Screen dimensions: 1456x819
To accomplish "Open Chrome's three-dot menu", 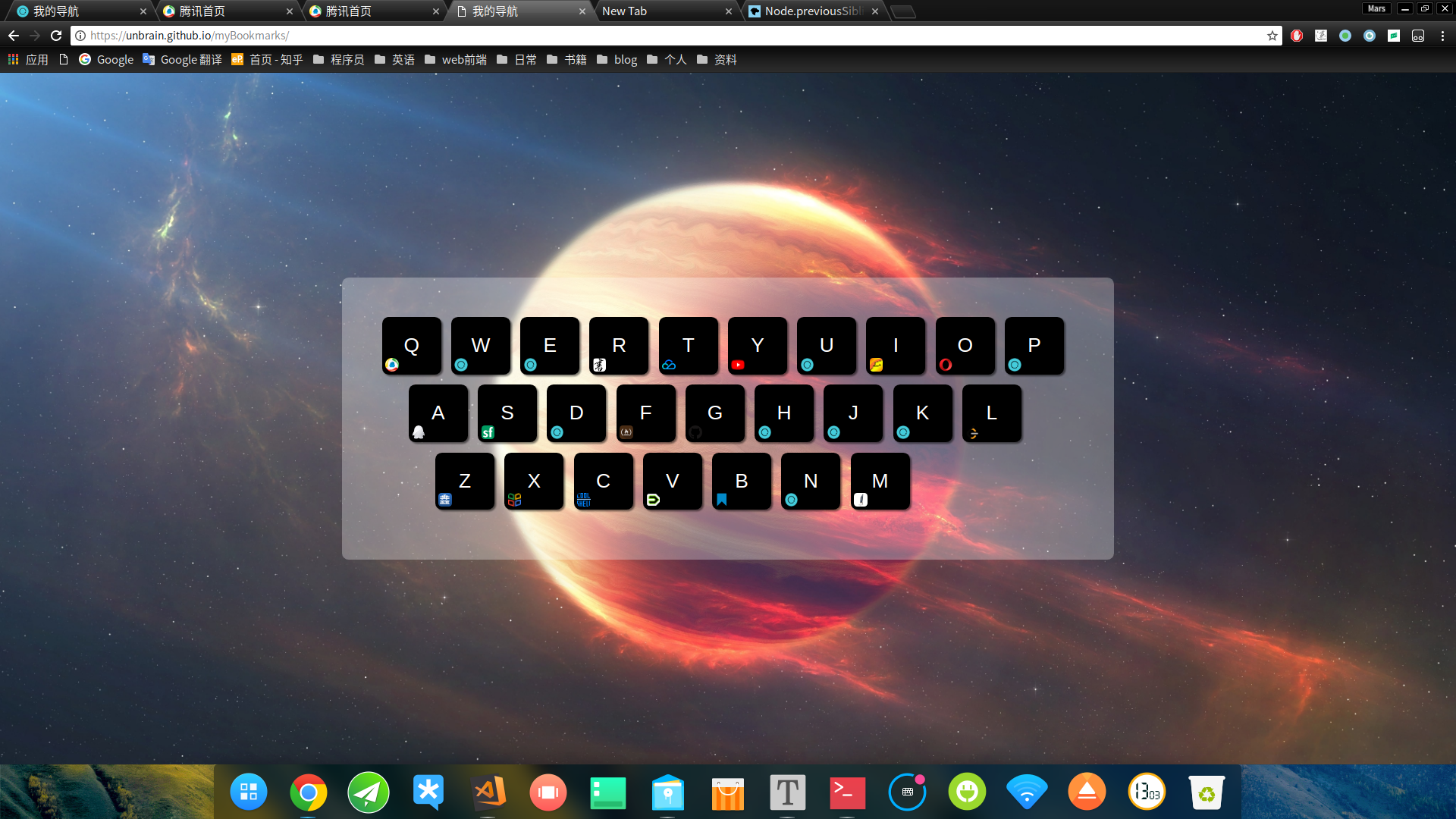I will [1442, 36].
